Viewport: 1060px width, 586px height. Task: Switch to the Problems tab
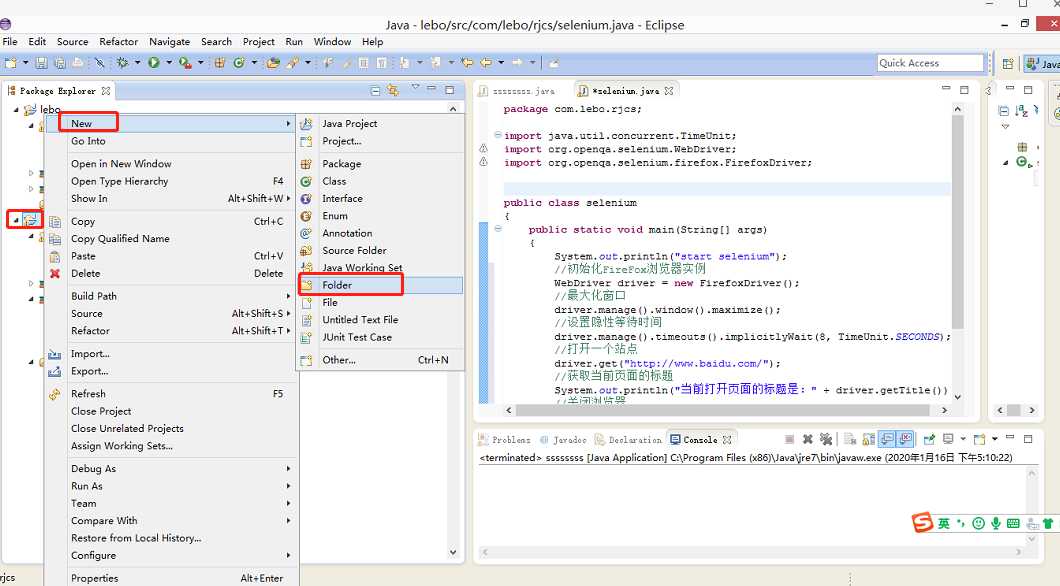pyautogui.click(x=510, y=440)
